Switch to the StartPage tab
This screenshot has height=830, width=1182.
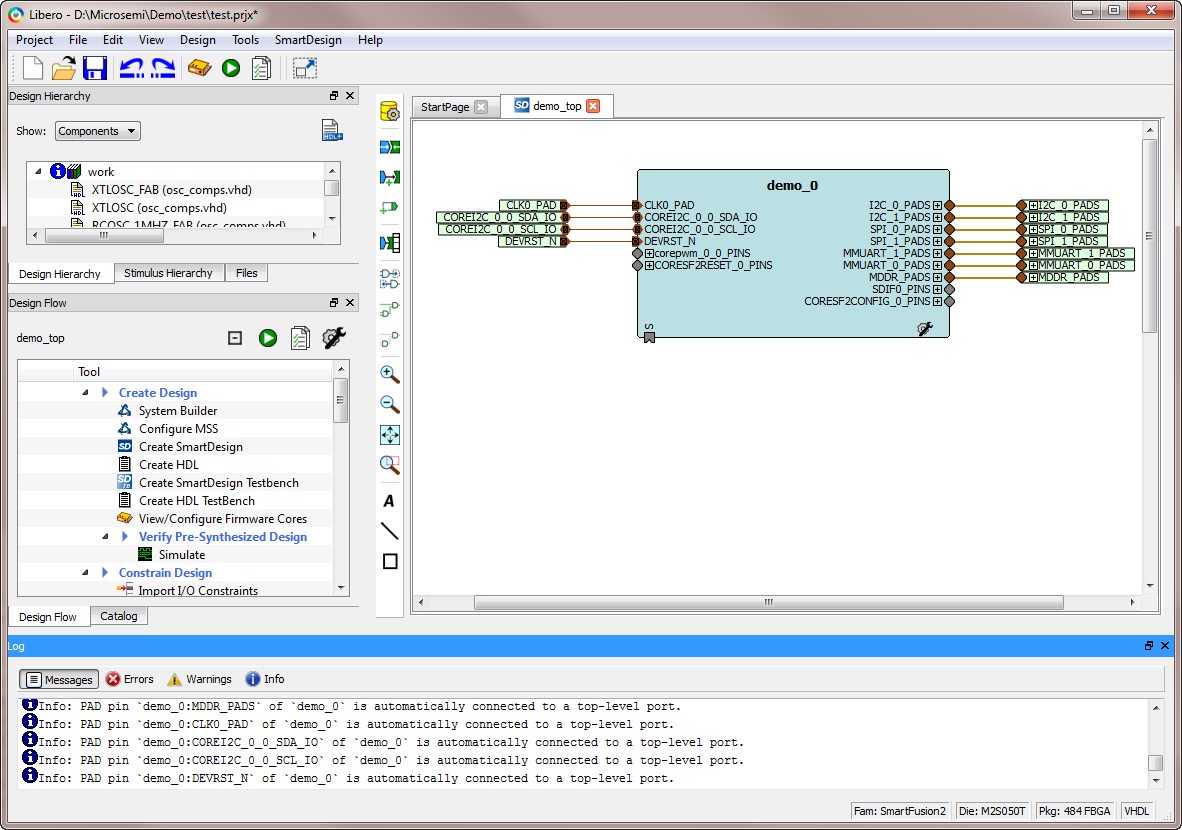coord(445,107)
